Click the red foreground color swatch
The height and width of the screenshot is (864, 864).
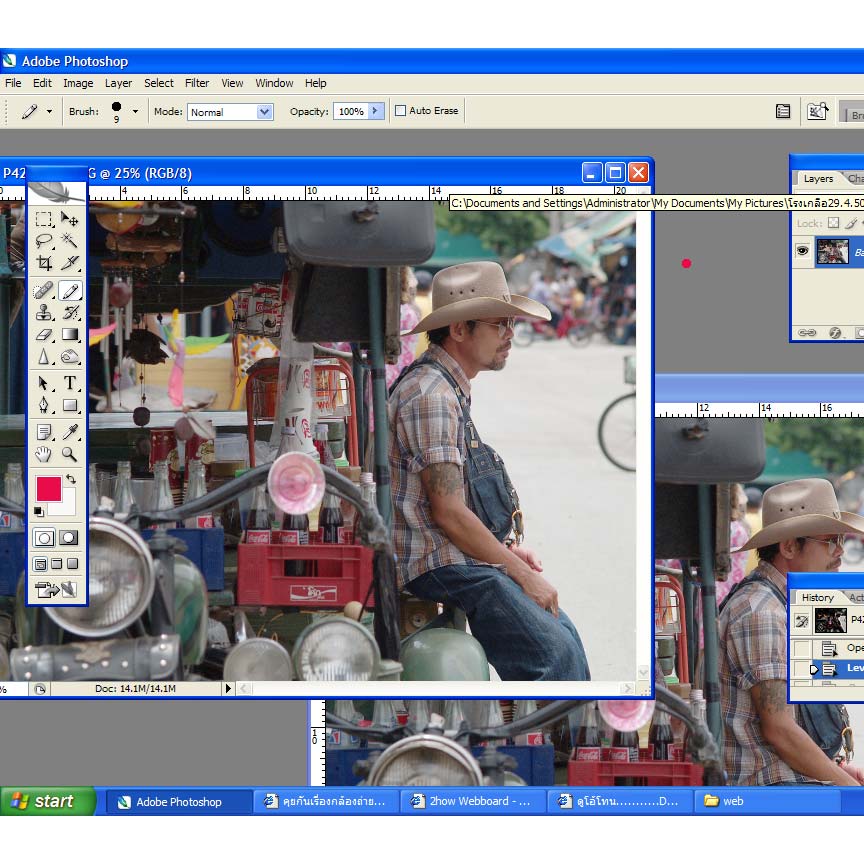[48, 489]
